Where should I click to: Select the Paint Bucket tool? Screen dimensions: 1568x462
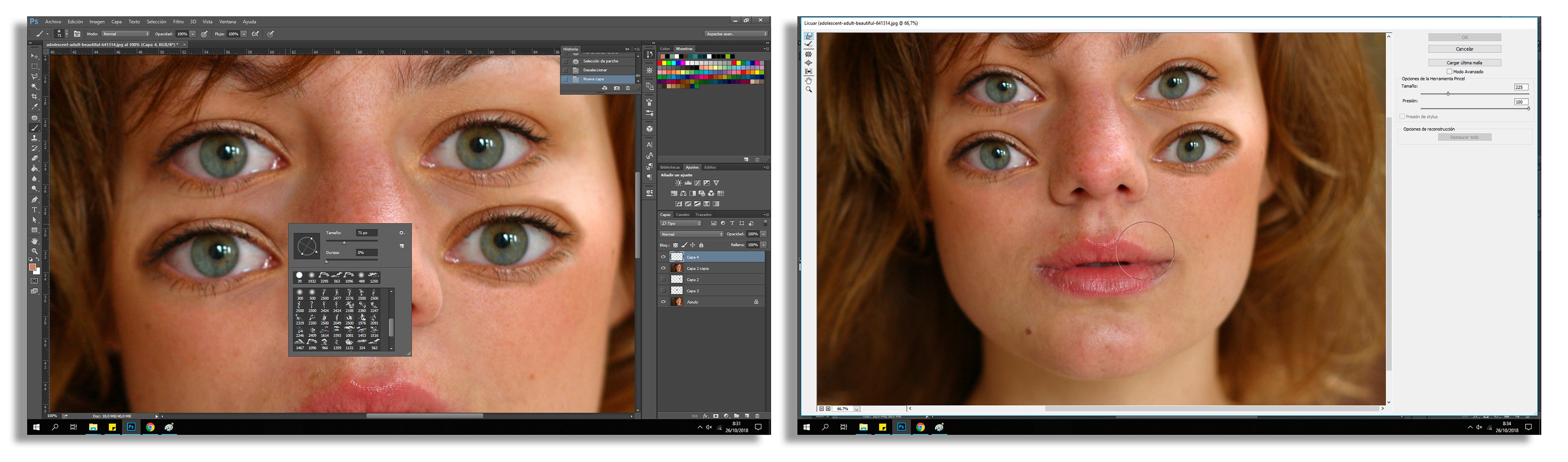[35, 168]
